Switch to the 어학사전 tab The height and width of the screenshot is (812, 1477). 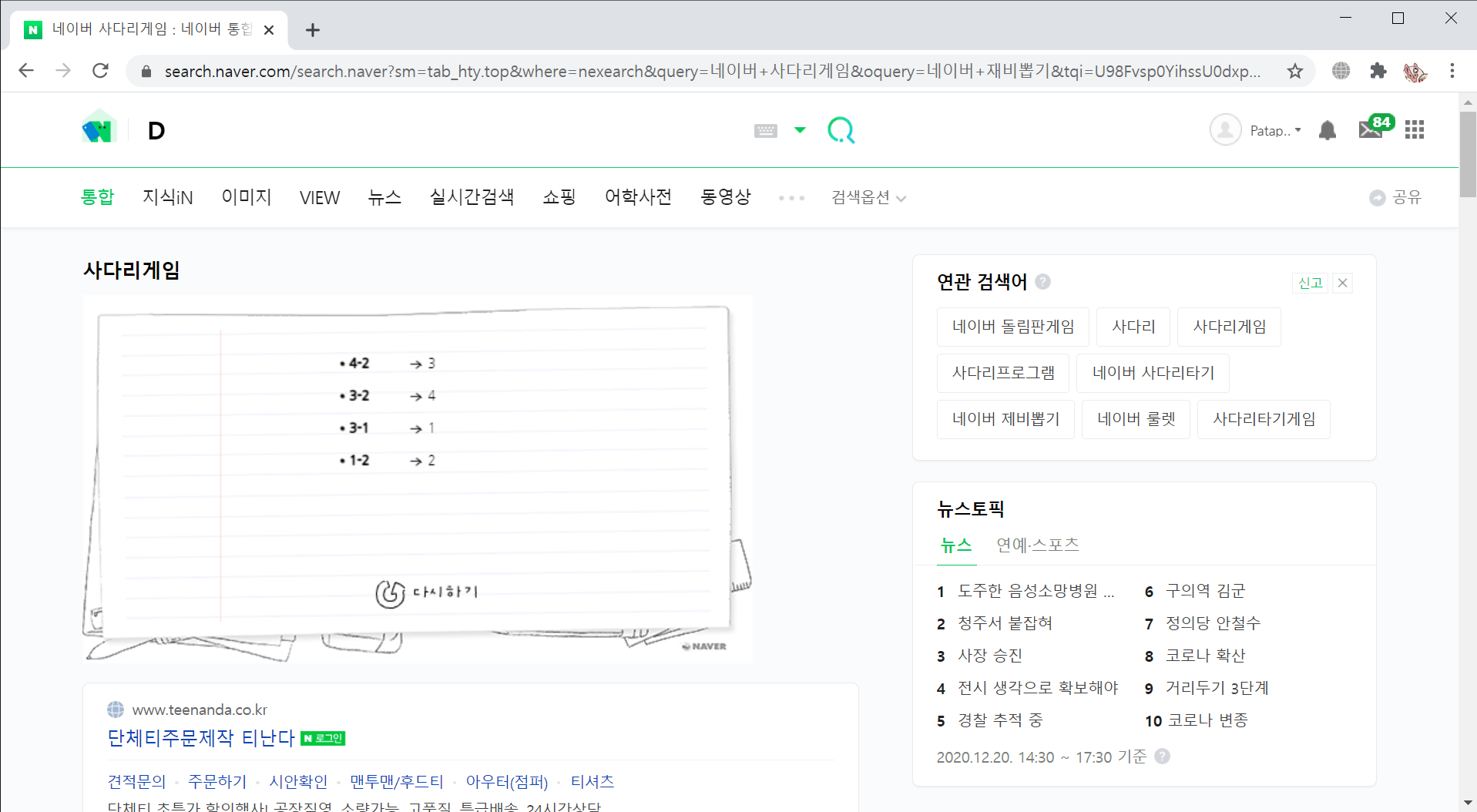(x=638, y=197)
